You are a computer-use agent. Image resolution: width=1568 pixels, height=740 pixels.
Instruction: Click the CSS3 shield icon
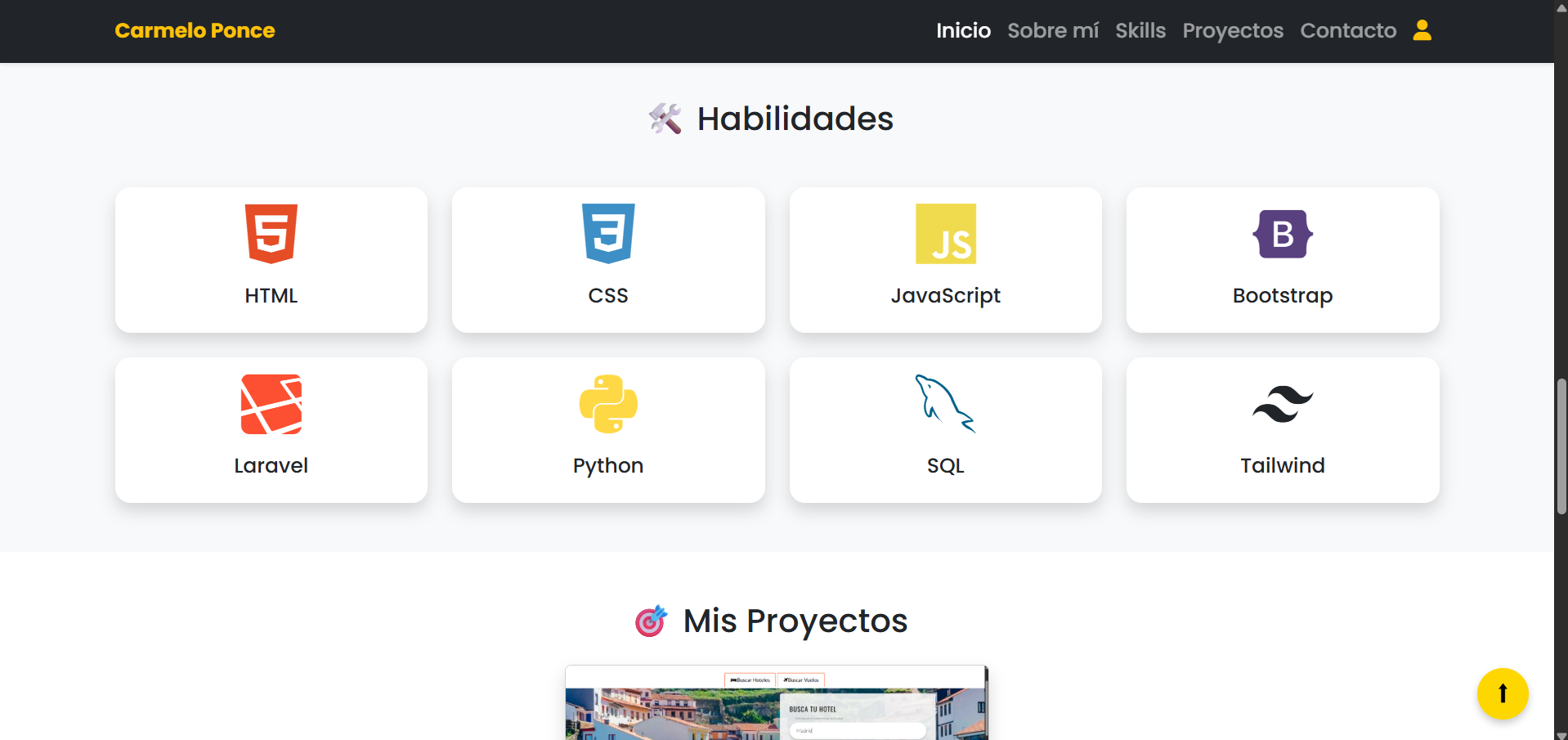coord(608,234)
